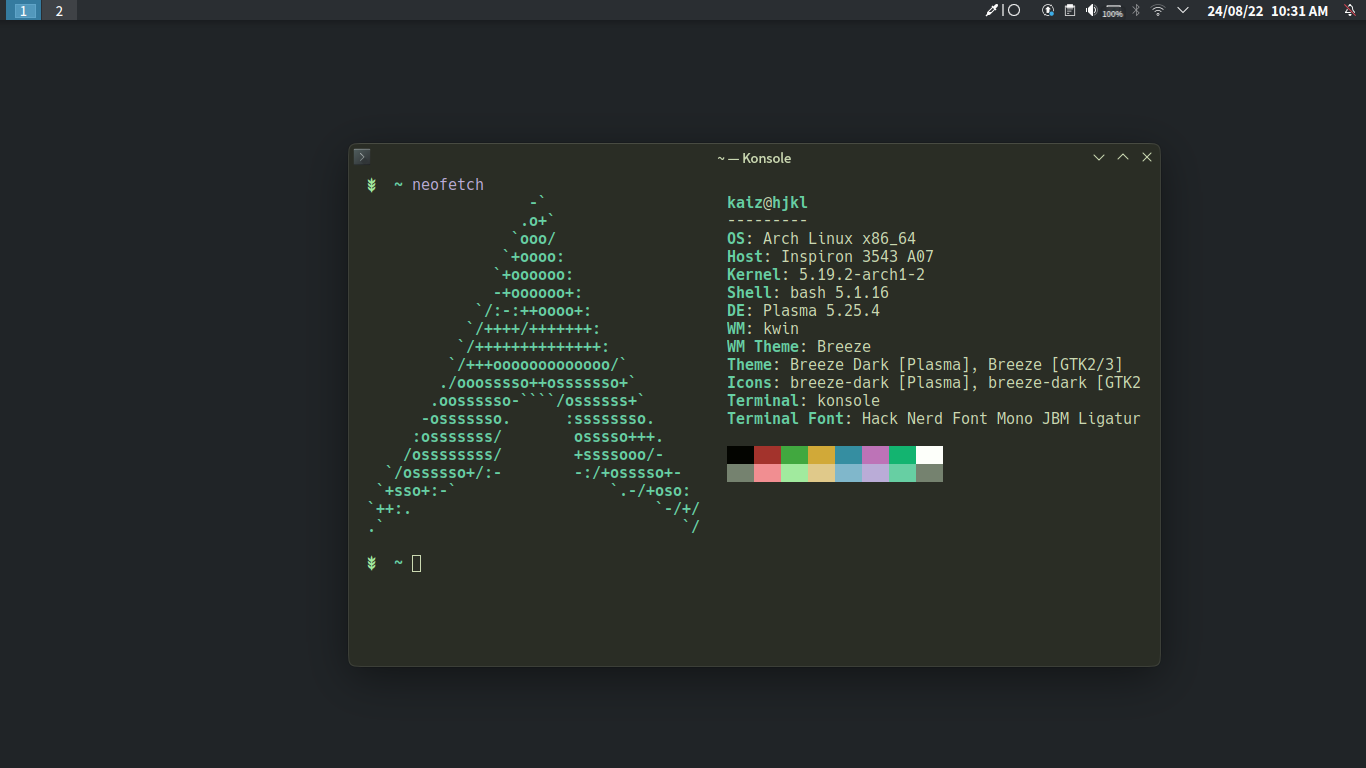Viewport: 1366px width, 768px height.
Task: Open the clipboard tray icon
Action: tap(1069, 10)
